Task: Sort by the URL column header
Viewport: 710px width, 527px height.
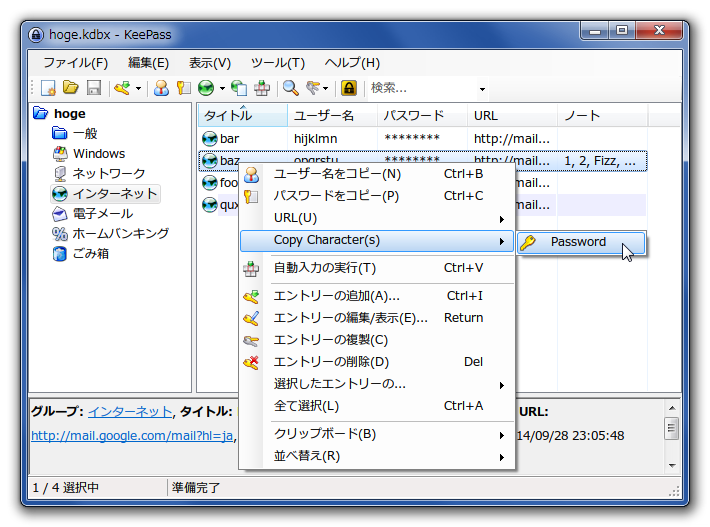Action: click(x=512, y=115)
